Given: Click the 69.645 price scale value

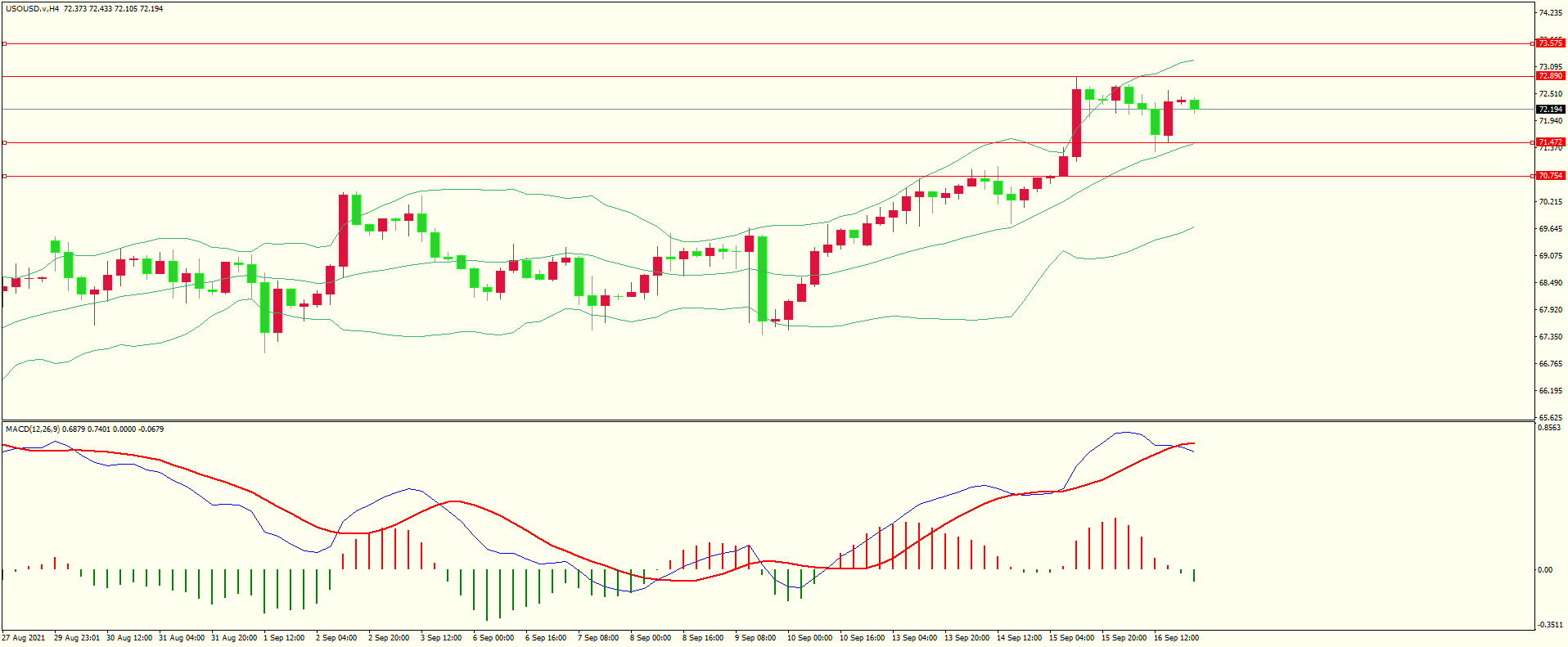Looking at the screenshot, I should pyautogui.click(x=1551, y=229).
